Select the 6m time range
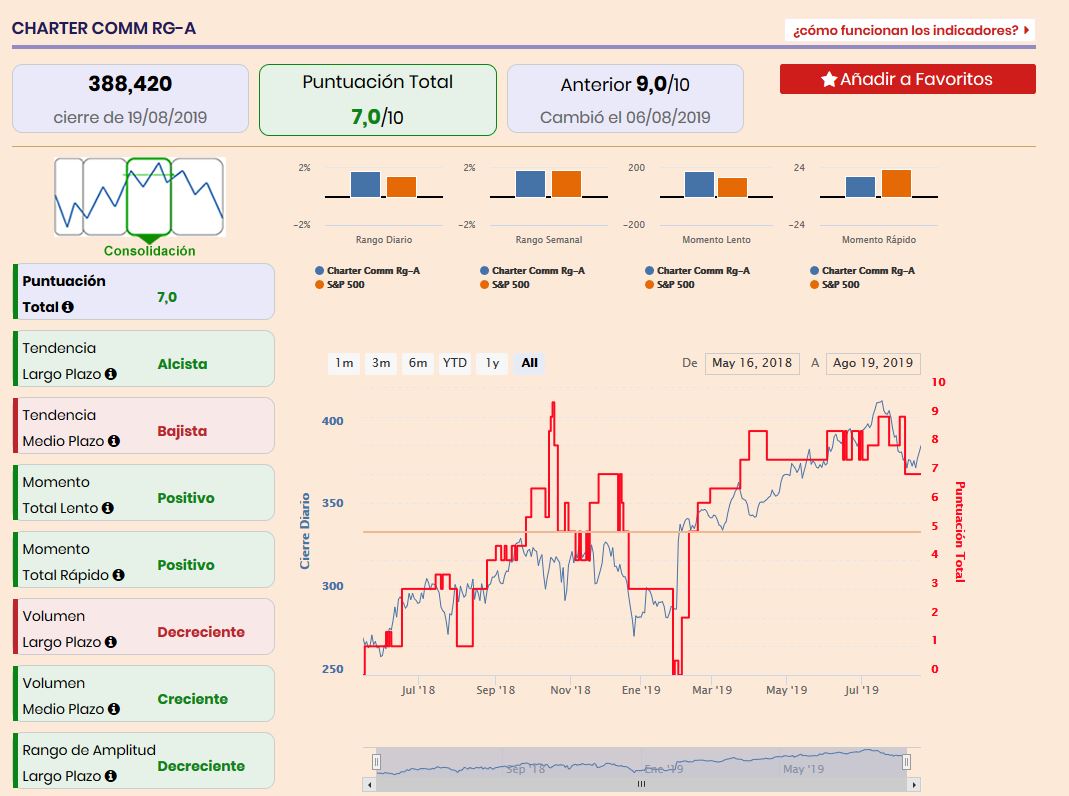1069x796 pixels. tap(418, 363)
